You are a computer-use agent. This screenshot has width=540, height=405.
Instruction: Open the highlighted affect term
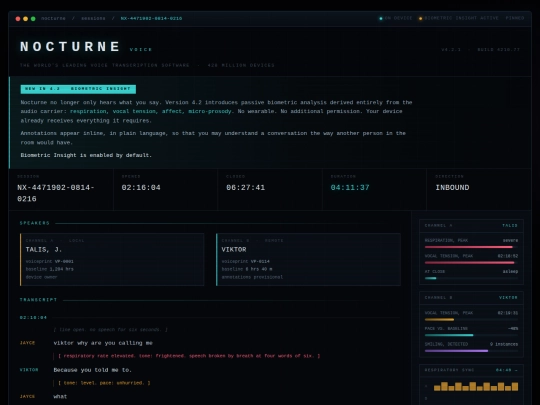pyautogui.click(x=172, y=111)
